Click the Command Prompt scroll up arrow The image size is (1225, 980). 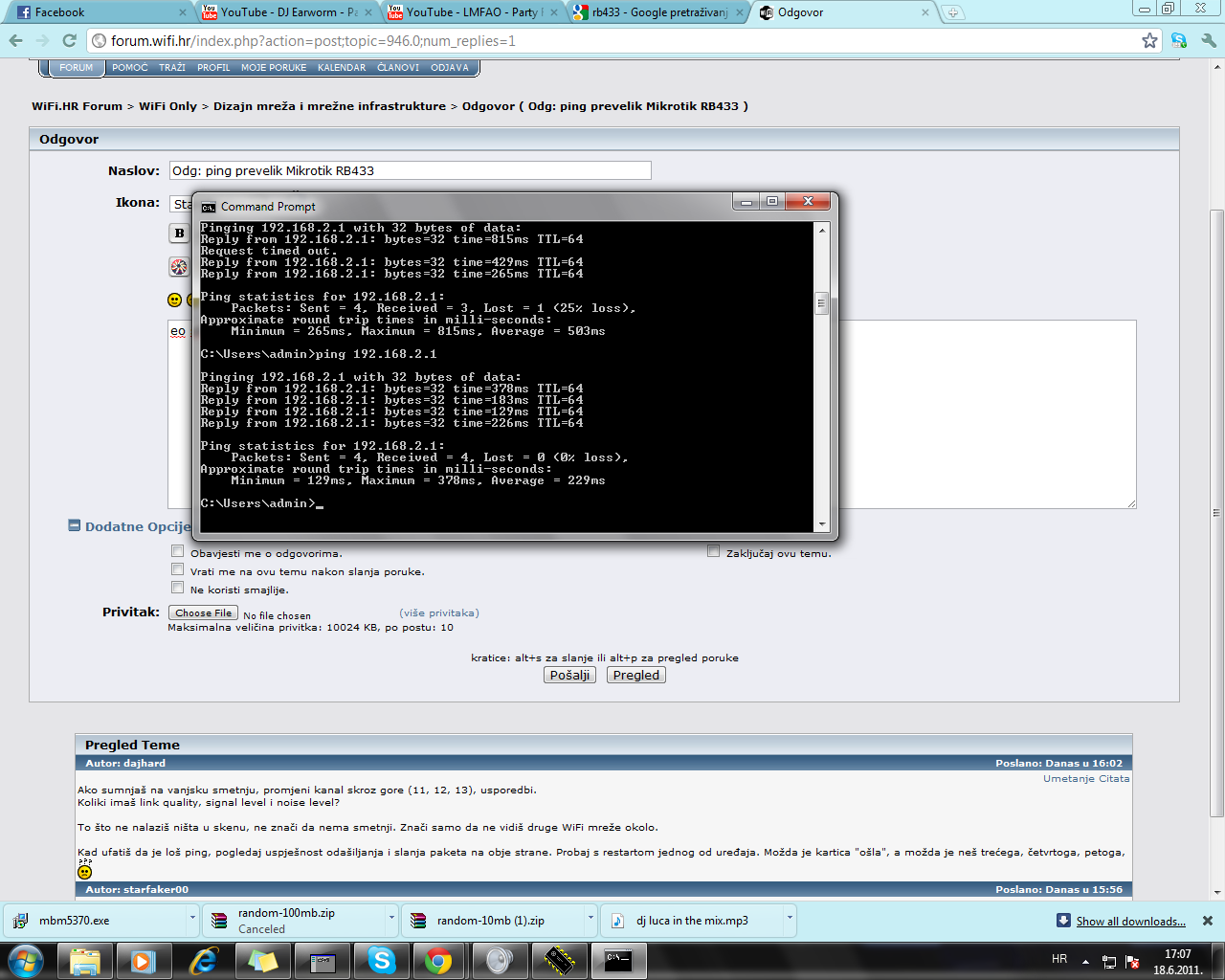tap(821, 230)
